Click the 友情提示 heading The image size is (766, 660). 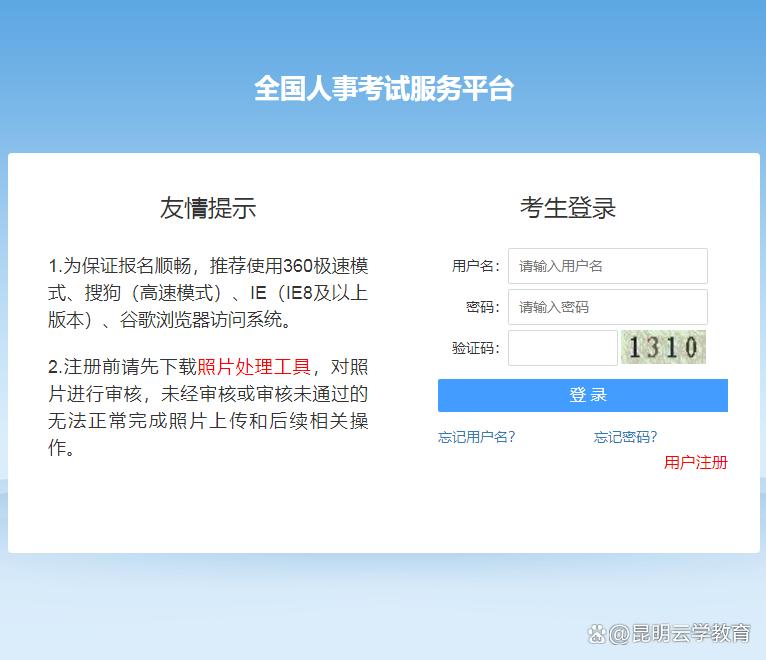click(x=208, y=208)
